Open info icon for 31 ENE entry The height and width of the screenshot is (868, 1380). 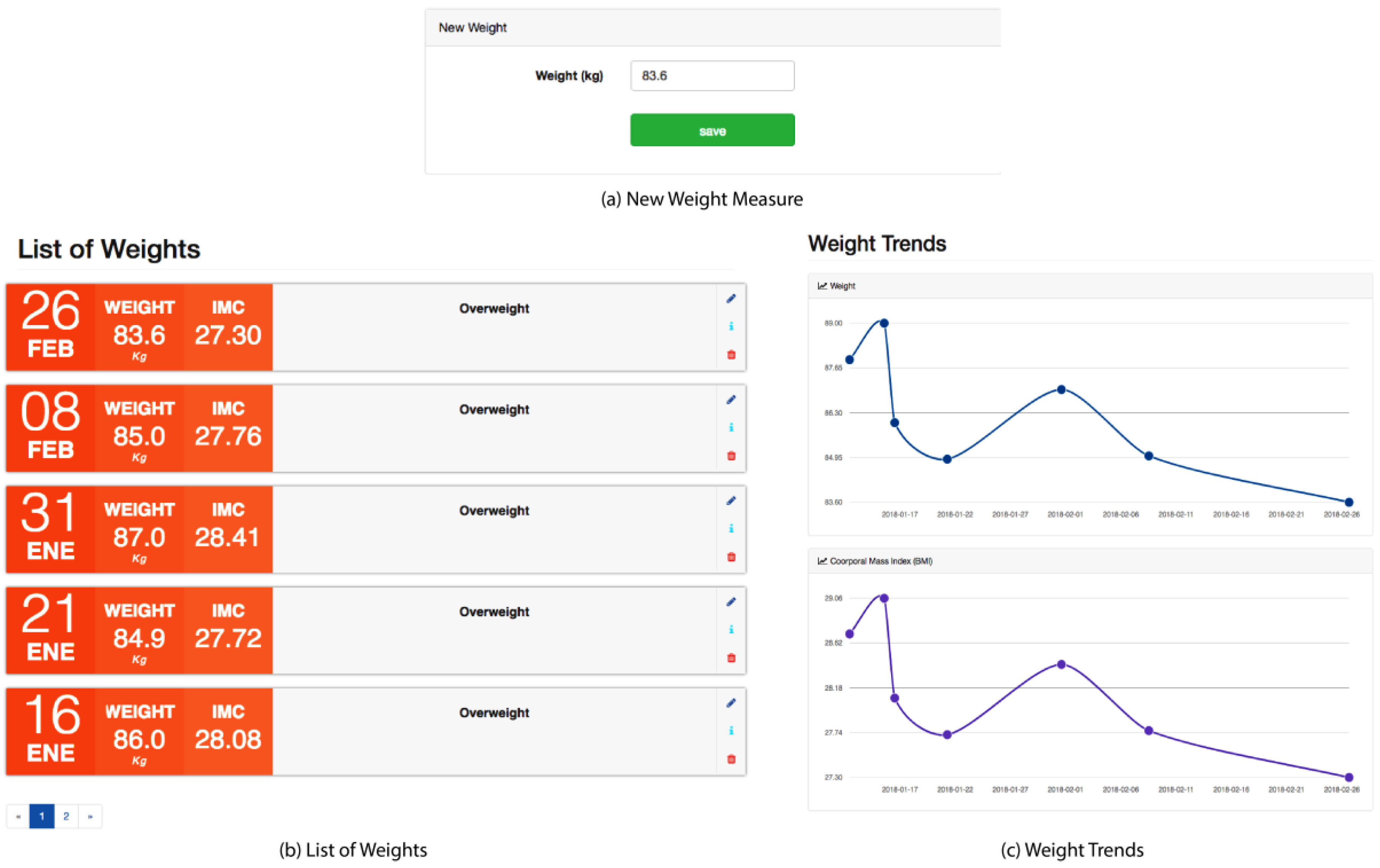pyautogui.click(x=731, y=528)
